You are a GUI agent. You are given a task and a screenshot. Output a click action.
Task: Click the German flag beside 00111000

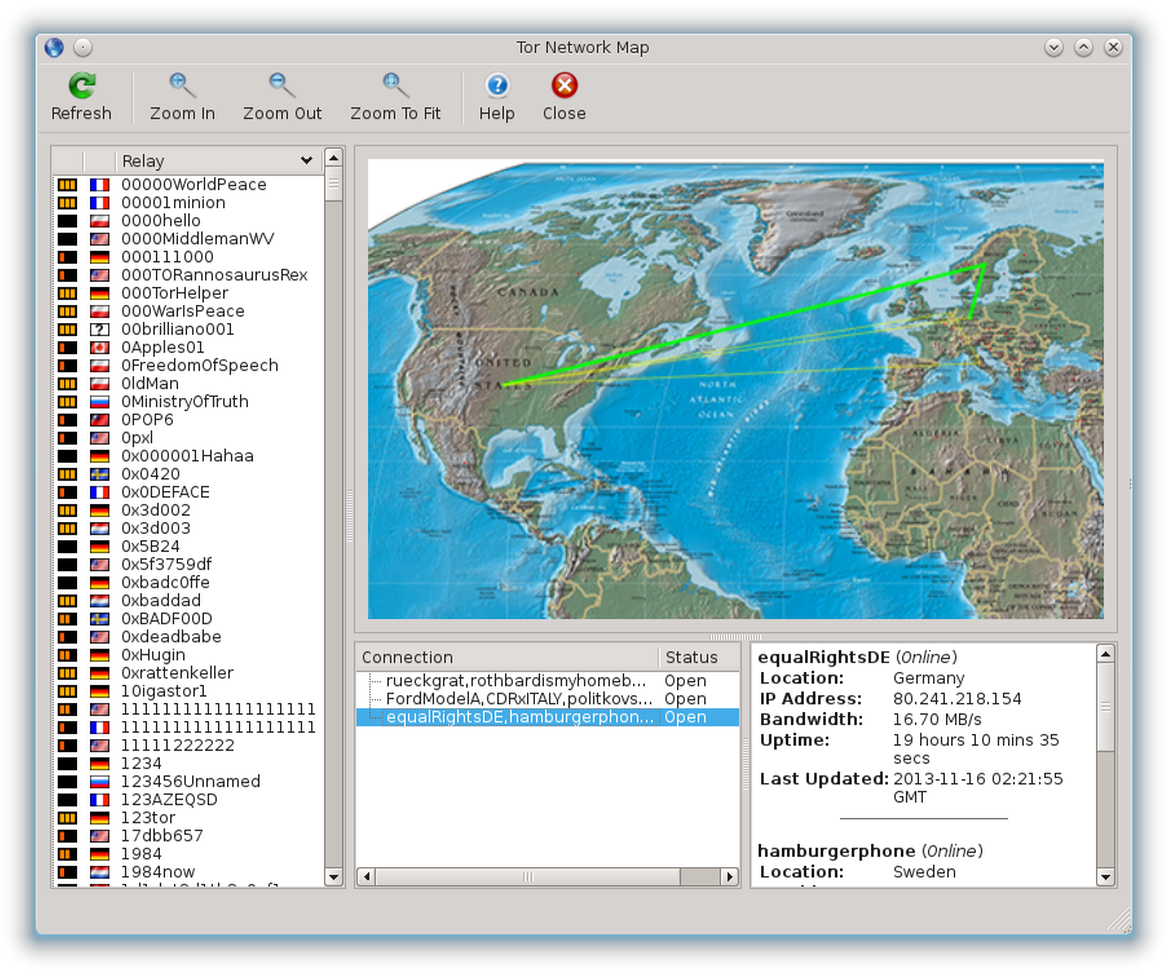(99, 257)
